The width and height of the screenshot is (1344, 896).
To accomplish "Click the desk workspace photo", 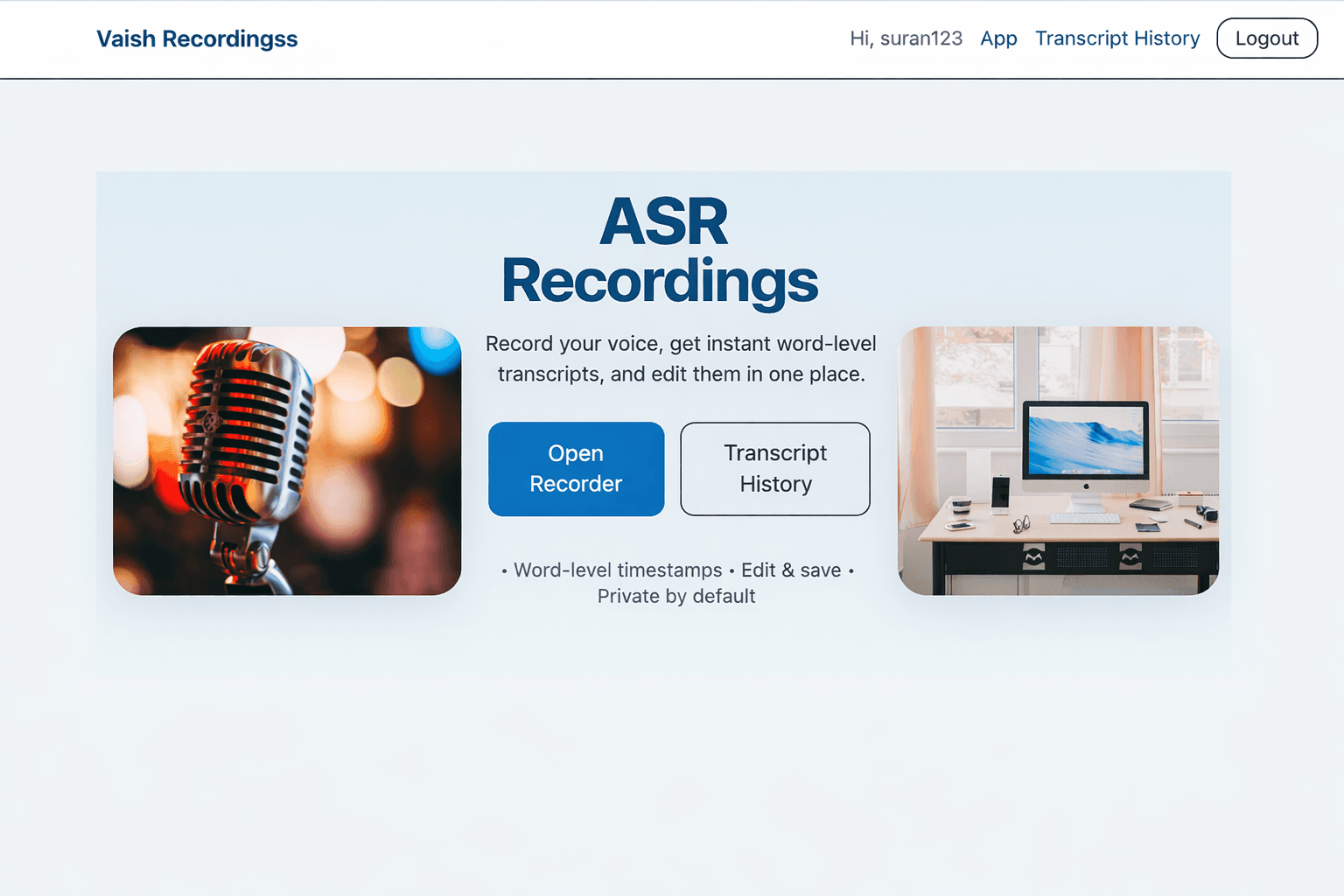I will pos(1058,459).
